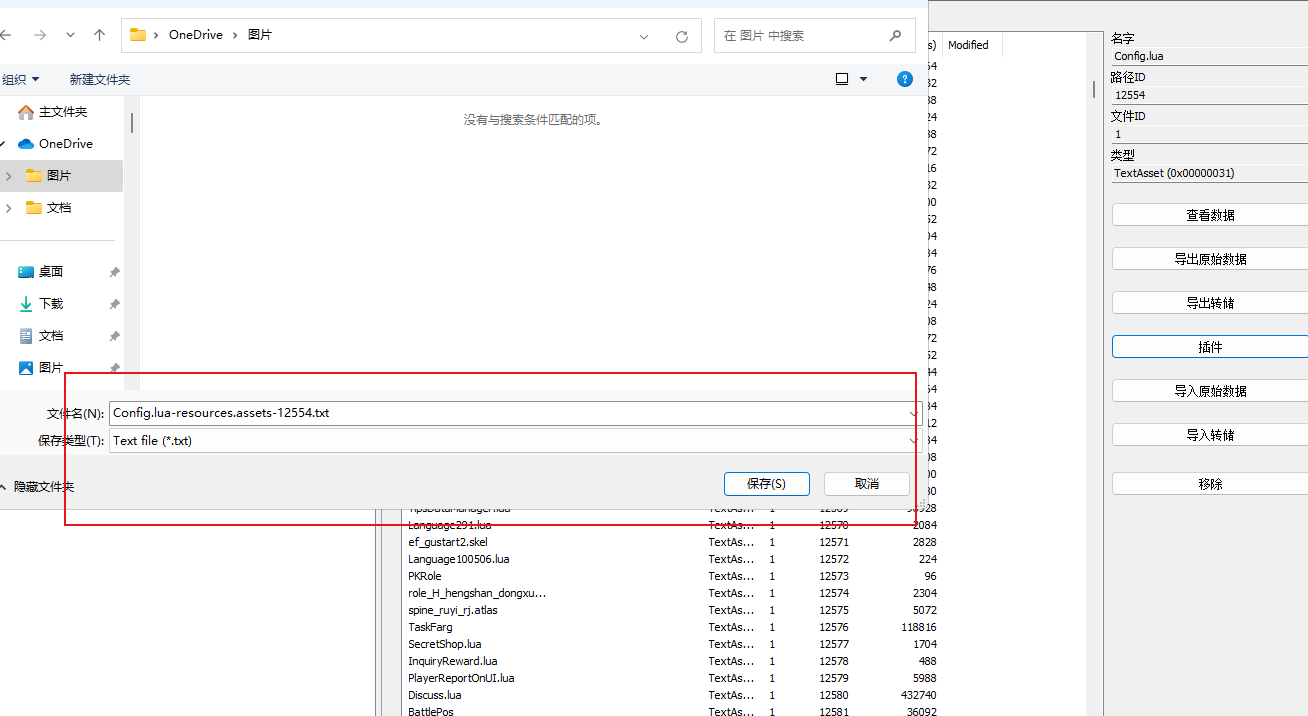Click 图片 in address breadcrumb
This screenshot has width=1308, height=716.
click(x=260, y=35)
